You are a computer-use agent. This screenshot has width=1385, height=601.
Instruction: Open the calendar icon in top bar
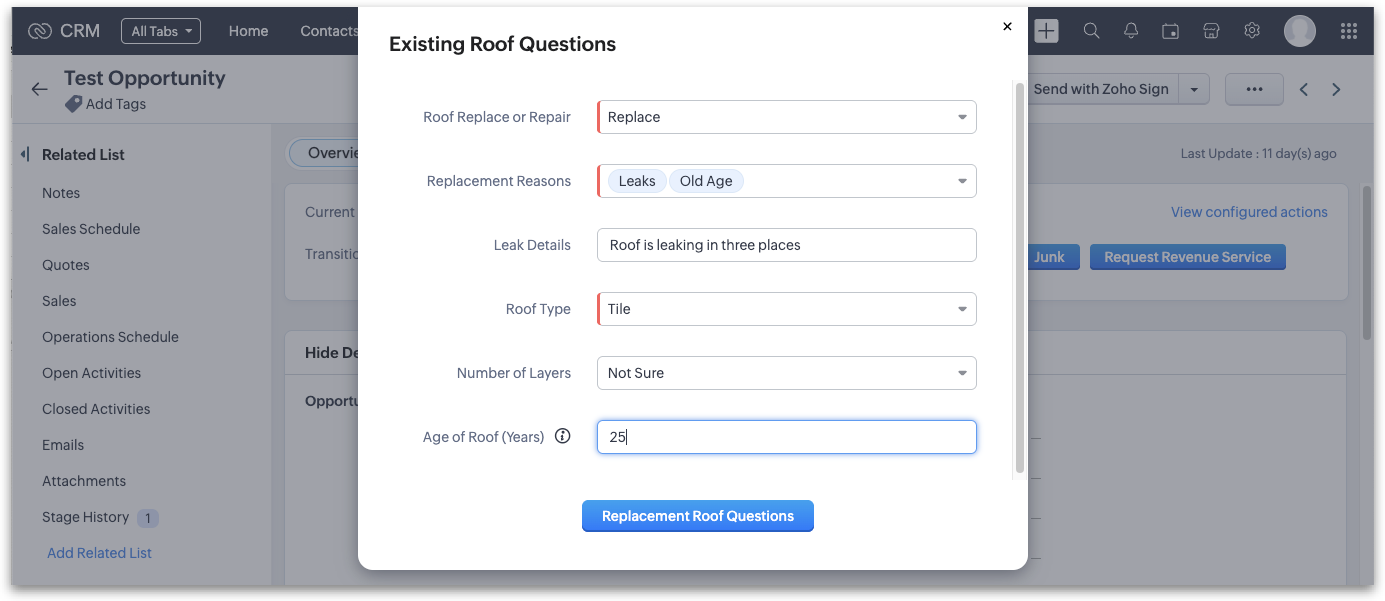tap(1170, 31)
